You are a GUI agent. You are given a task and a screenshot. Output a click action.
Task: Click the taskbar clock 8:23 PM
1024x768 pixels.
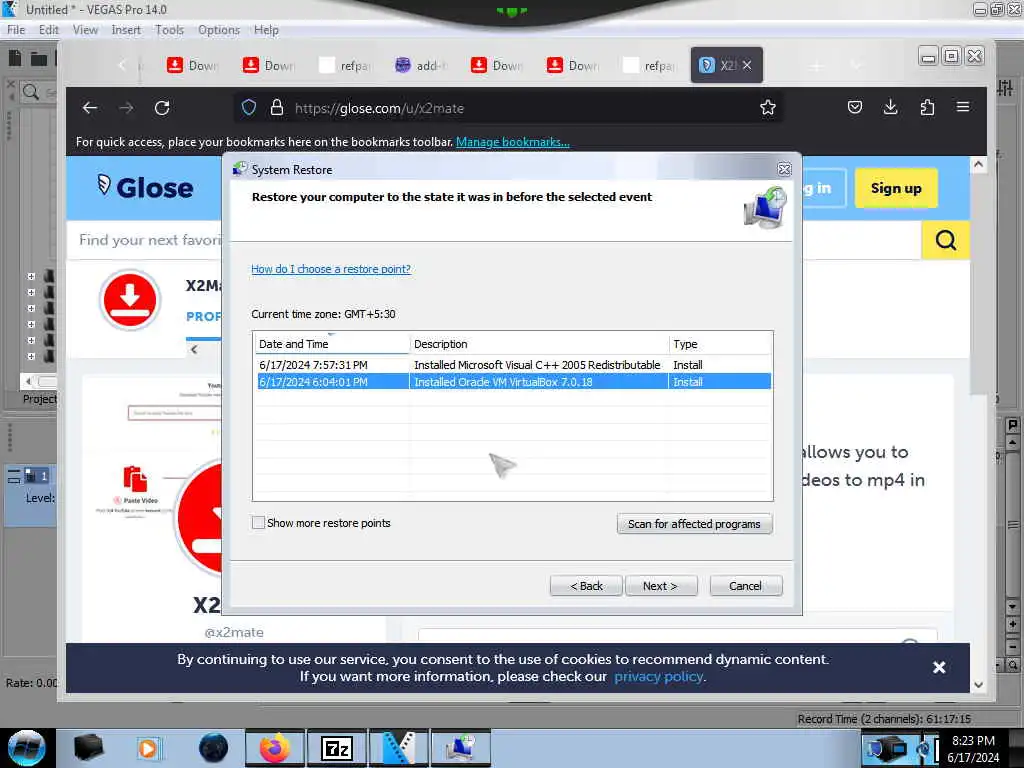[x=973, y=741]
